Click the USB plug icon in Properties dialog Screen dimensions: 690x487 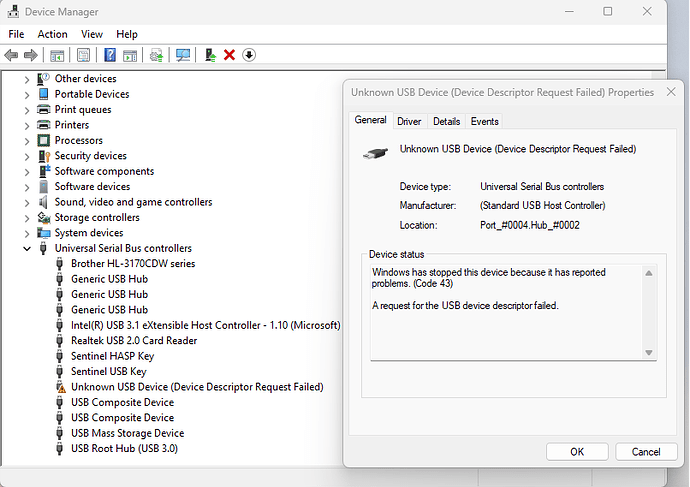point(375,154)
